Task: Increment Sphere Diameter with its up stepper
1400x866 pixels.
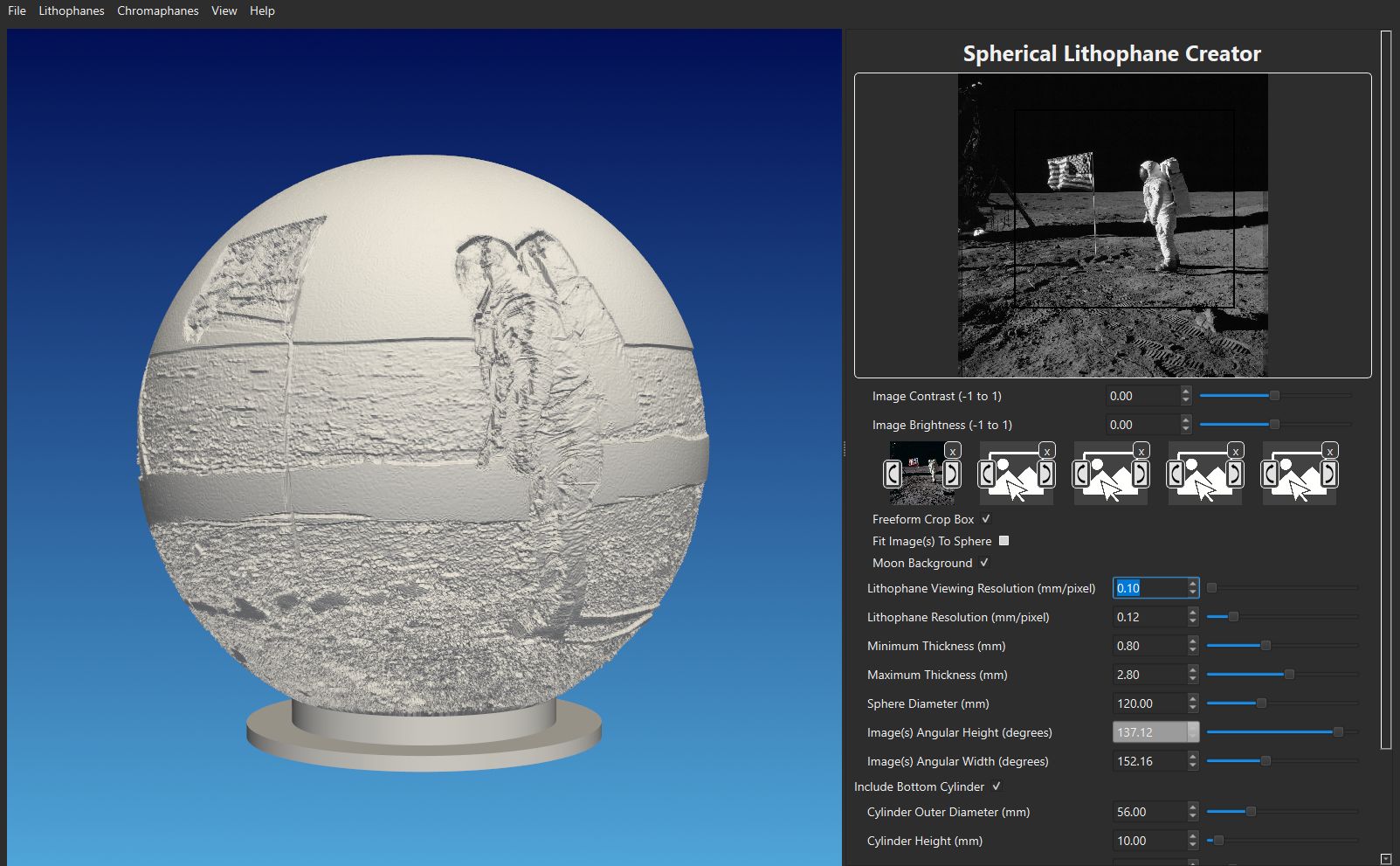Action: tap(1191, 699)
